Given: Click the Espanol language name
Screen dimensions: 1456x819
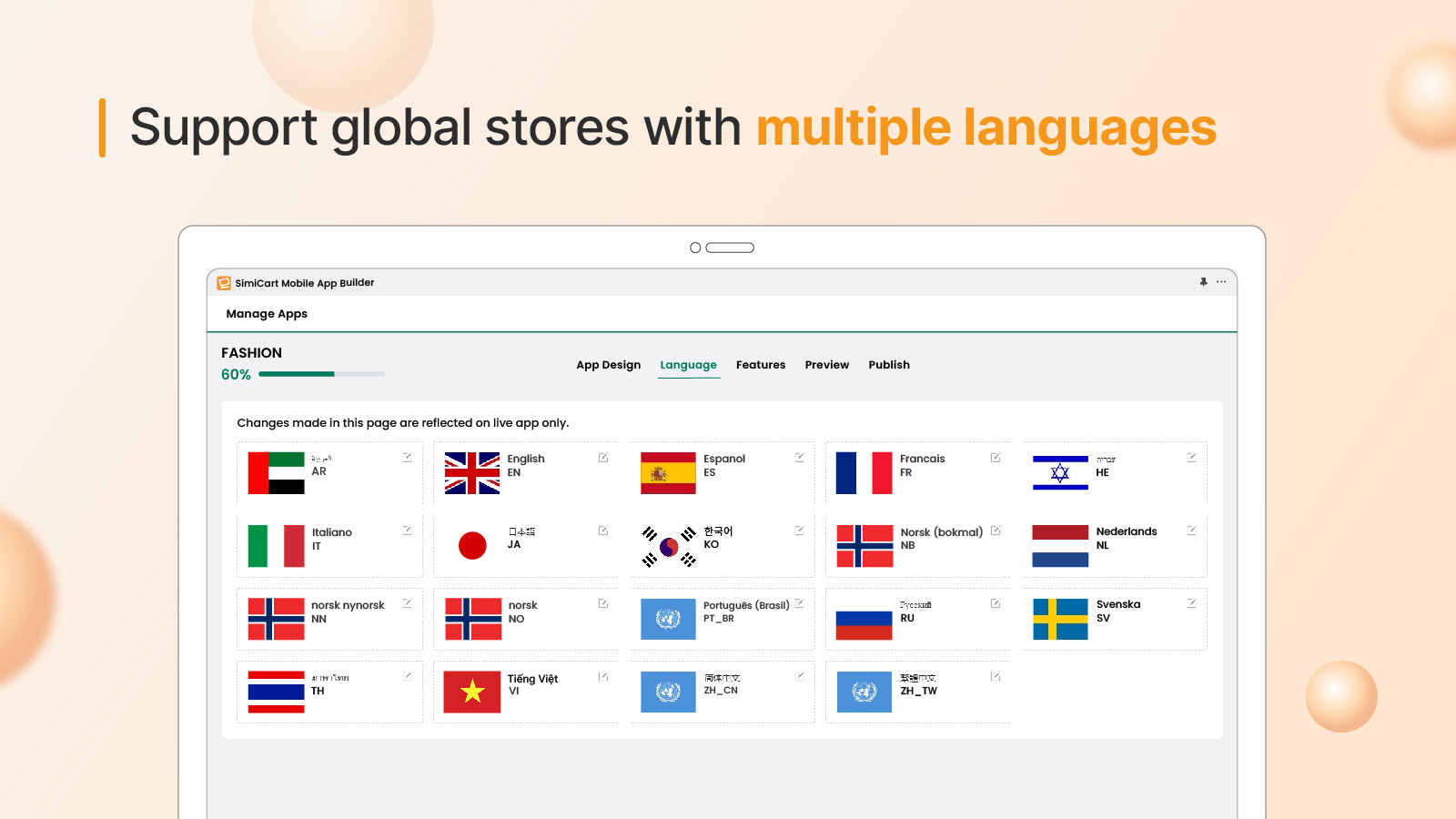Looking at the screenshot, I should pyautogui.click(x=724, y=459).
